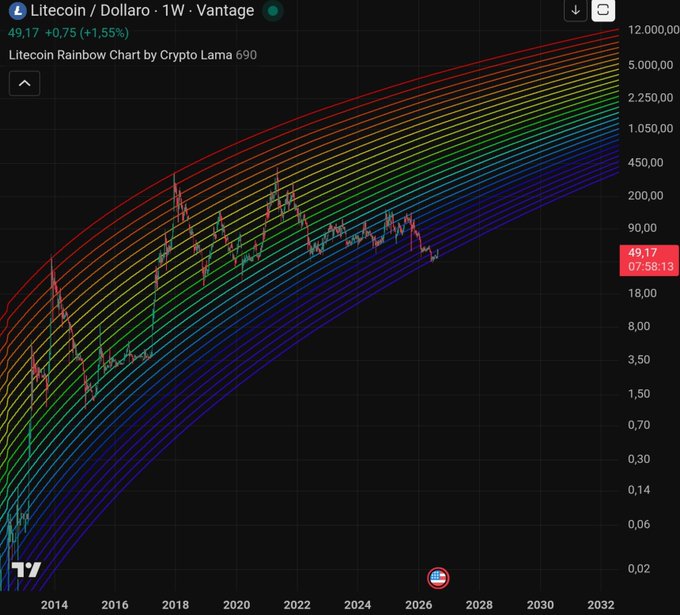Click the 12.000,00 price axis label
Screen dimensions: 680x615
(653, 30)
